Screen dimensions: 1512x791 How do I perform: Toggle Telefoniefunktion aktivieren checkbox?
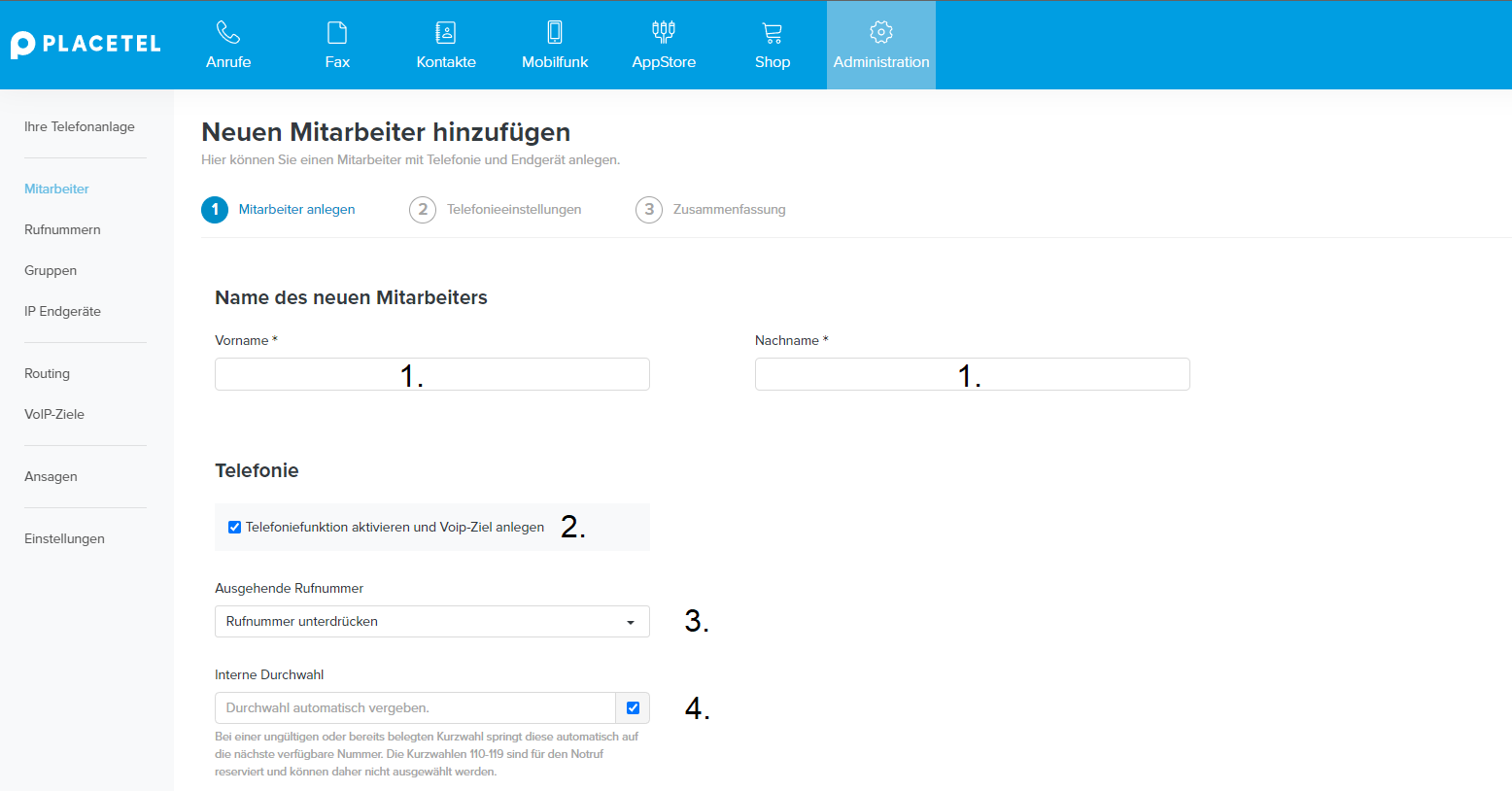[234, 527]
